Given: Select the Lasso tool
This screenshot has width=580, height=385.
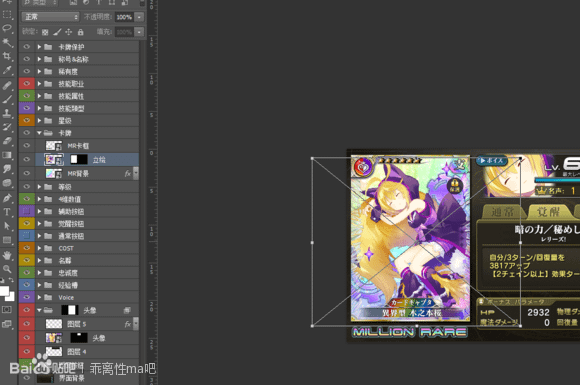Looking at the screenshot, I should pyautogui.click(x=7, y=29).
